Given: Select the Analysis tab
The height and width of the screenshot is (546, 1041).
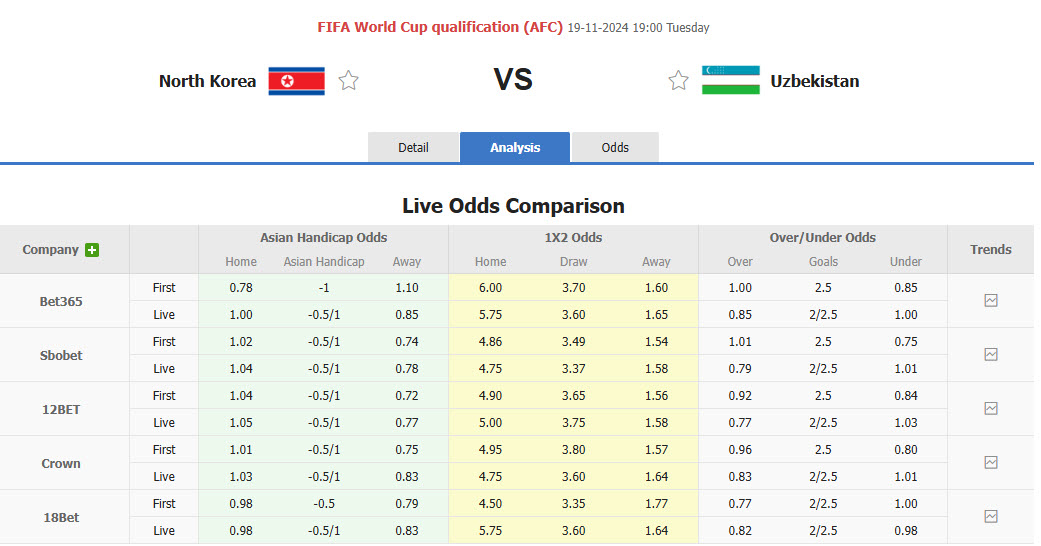Looking at the screenshot, I should pyautogui.click(x=515, y=147).
